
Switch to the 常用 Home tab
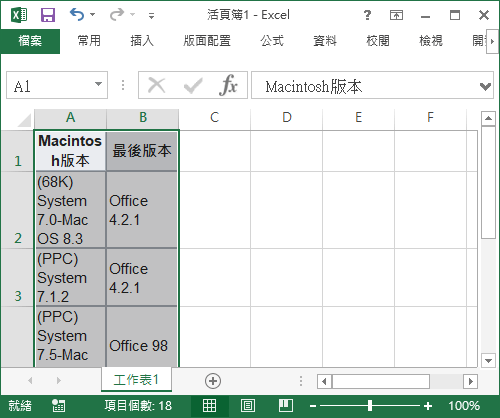point(89,41)
